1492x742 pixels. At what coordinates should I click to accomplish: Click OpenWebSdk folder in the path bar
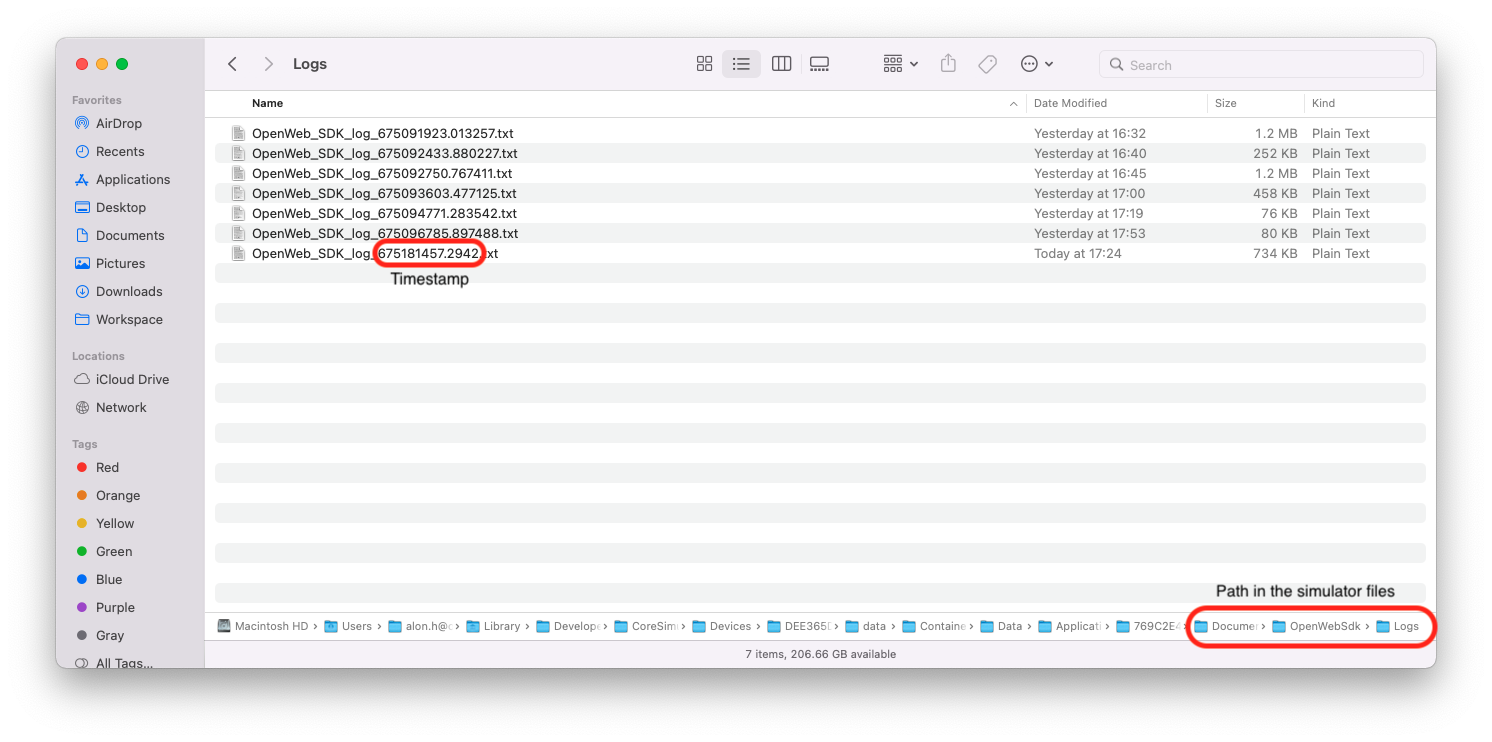pyautogui.click(x=1316, y=626)
